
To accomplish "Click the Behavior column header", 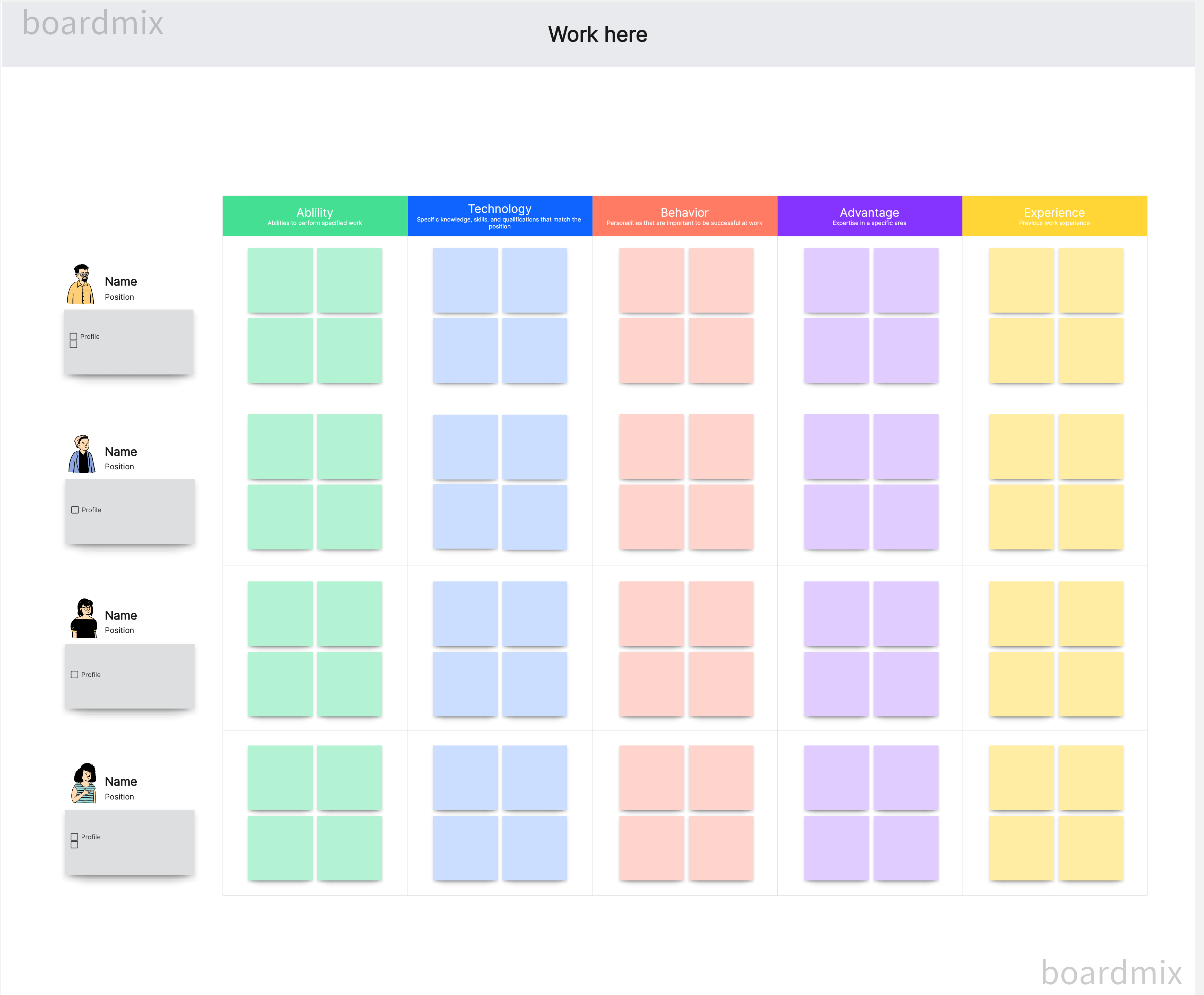I will [x=684, y=216].
